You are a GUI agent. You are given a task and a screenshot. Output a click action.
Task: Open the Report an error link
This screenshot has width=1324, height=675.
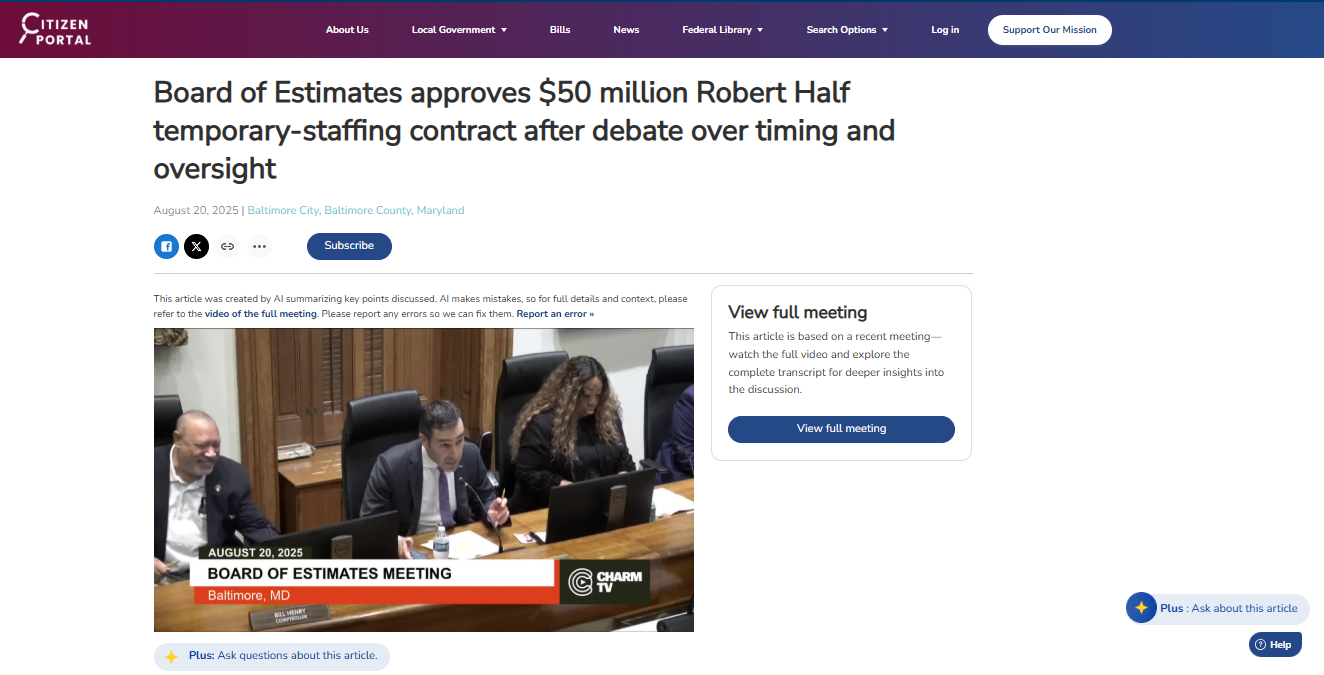(x=555, y=314)
